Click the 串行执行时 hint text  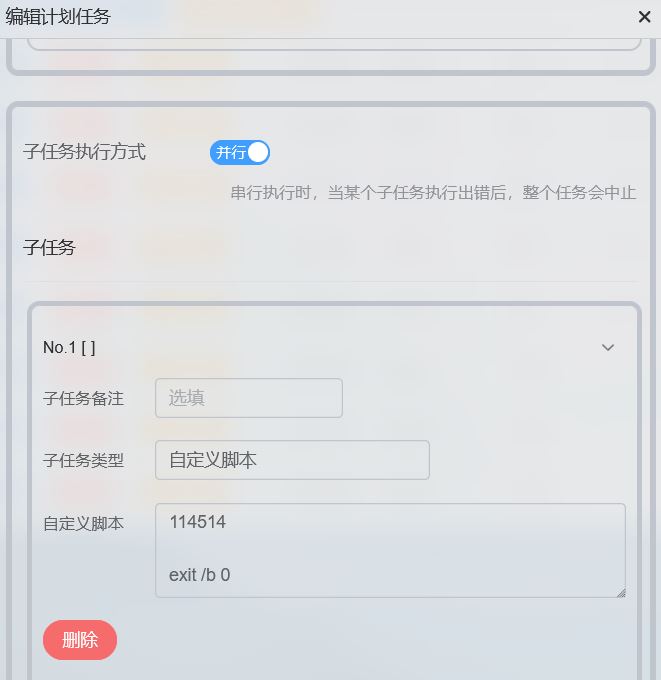(433, 193)
